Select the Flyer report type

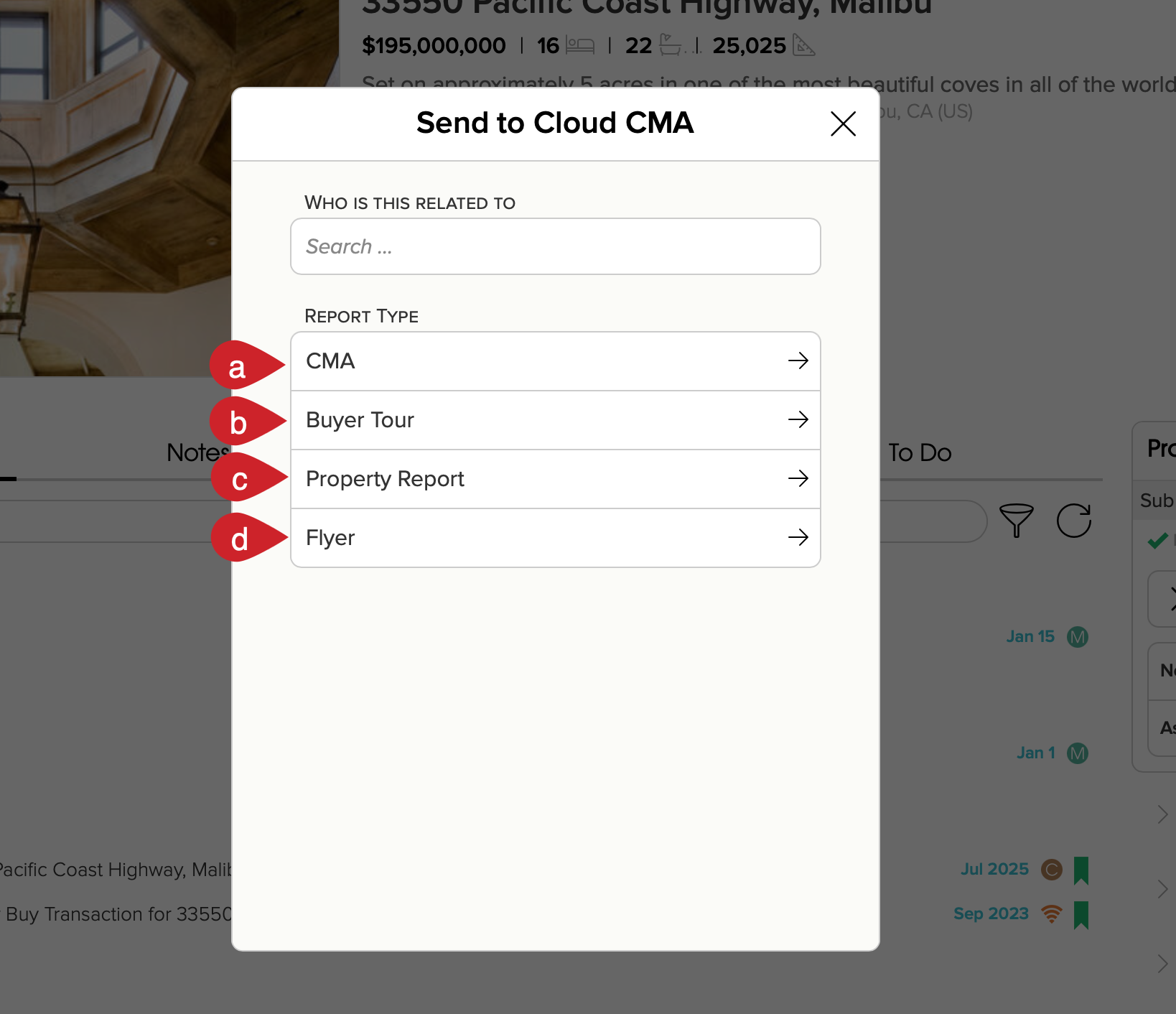click(x=556, y=538)
